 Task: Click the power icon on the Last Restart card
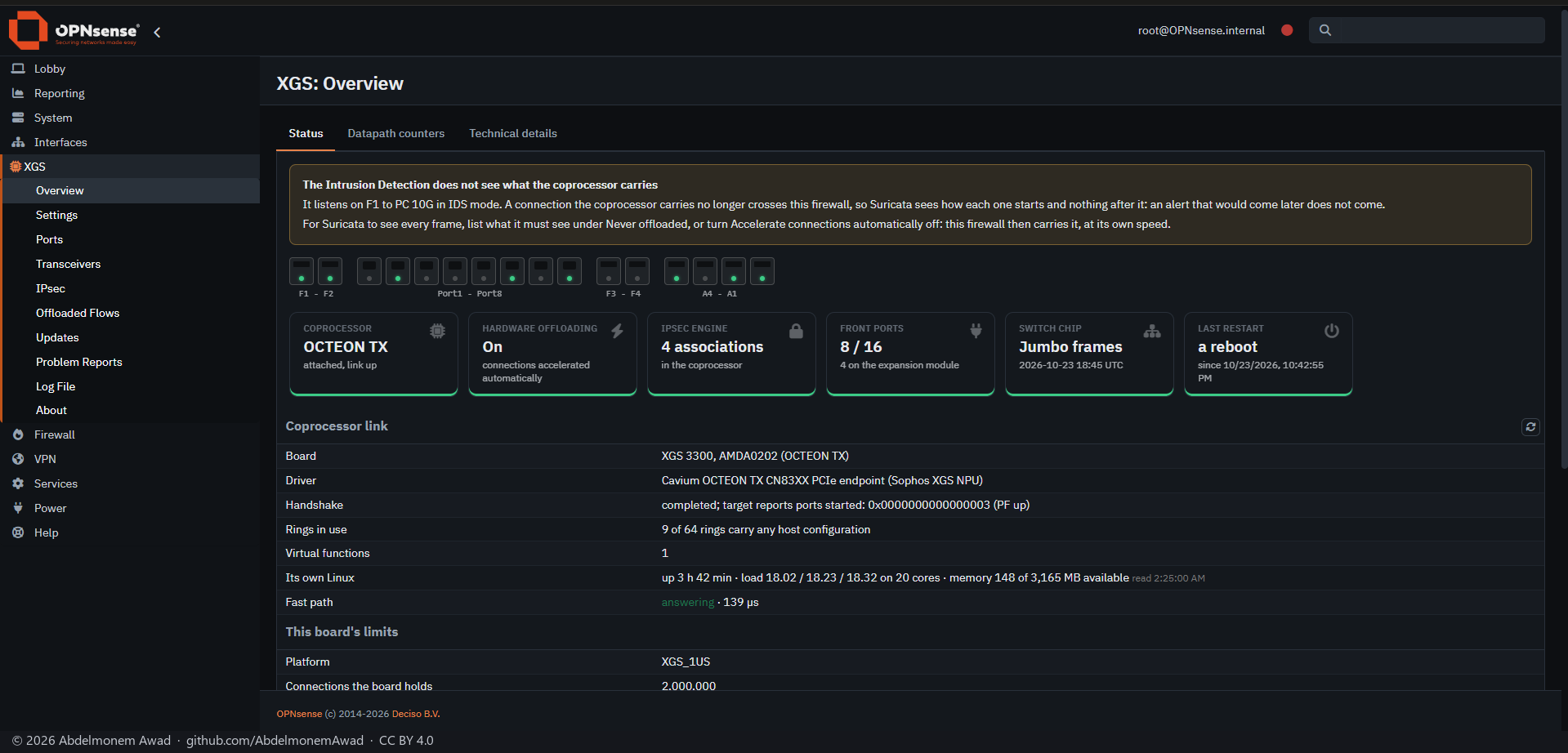(1332, 331)
